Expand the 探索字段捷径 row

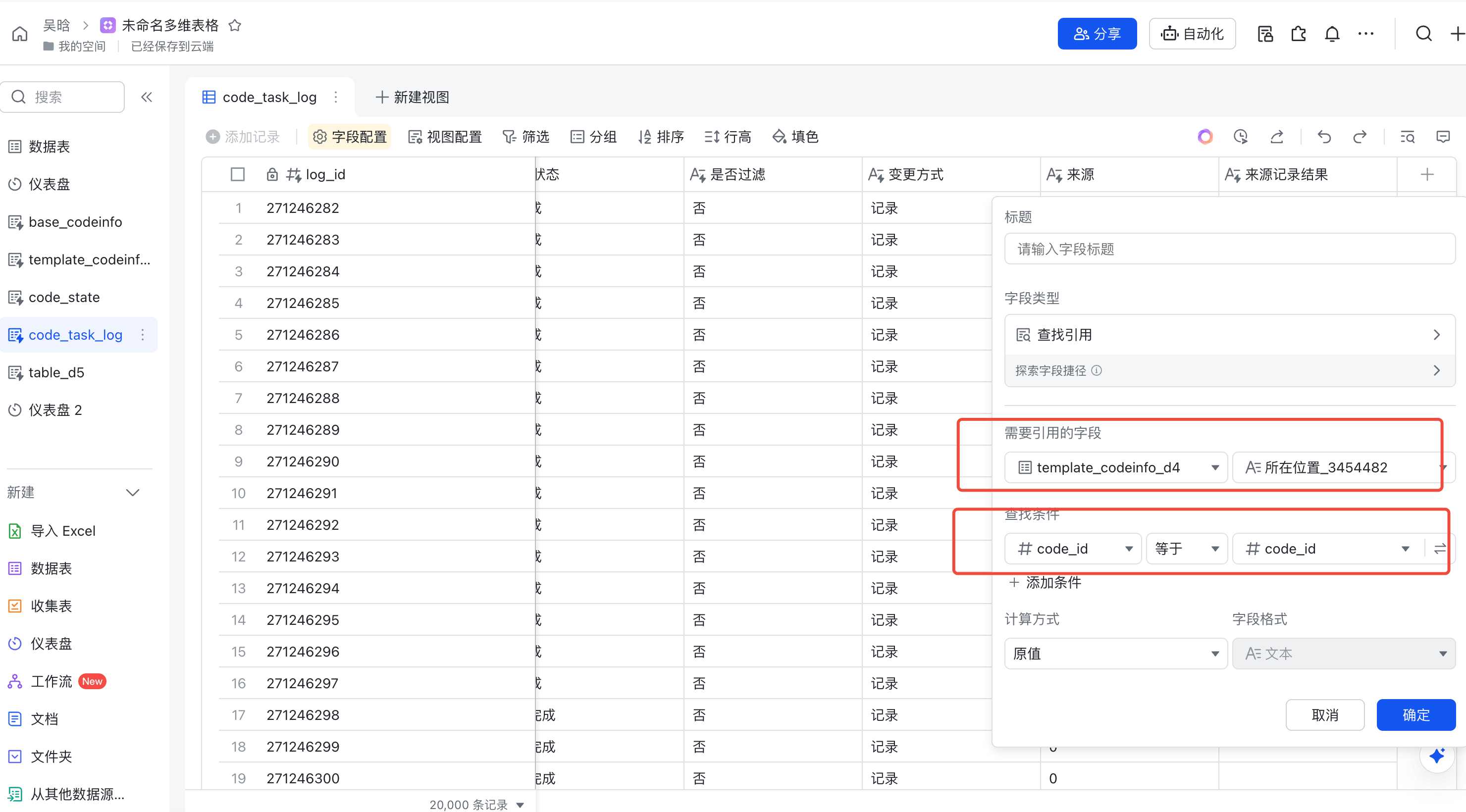click(x=1229, y=370)
